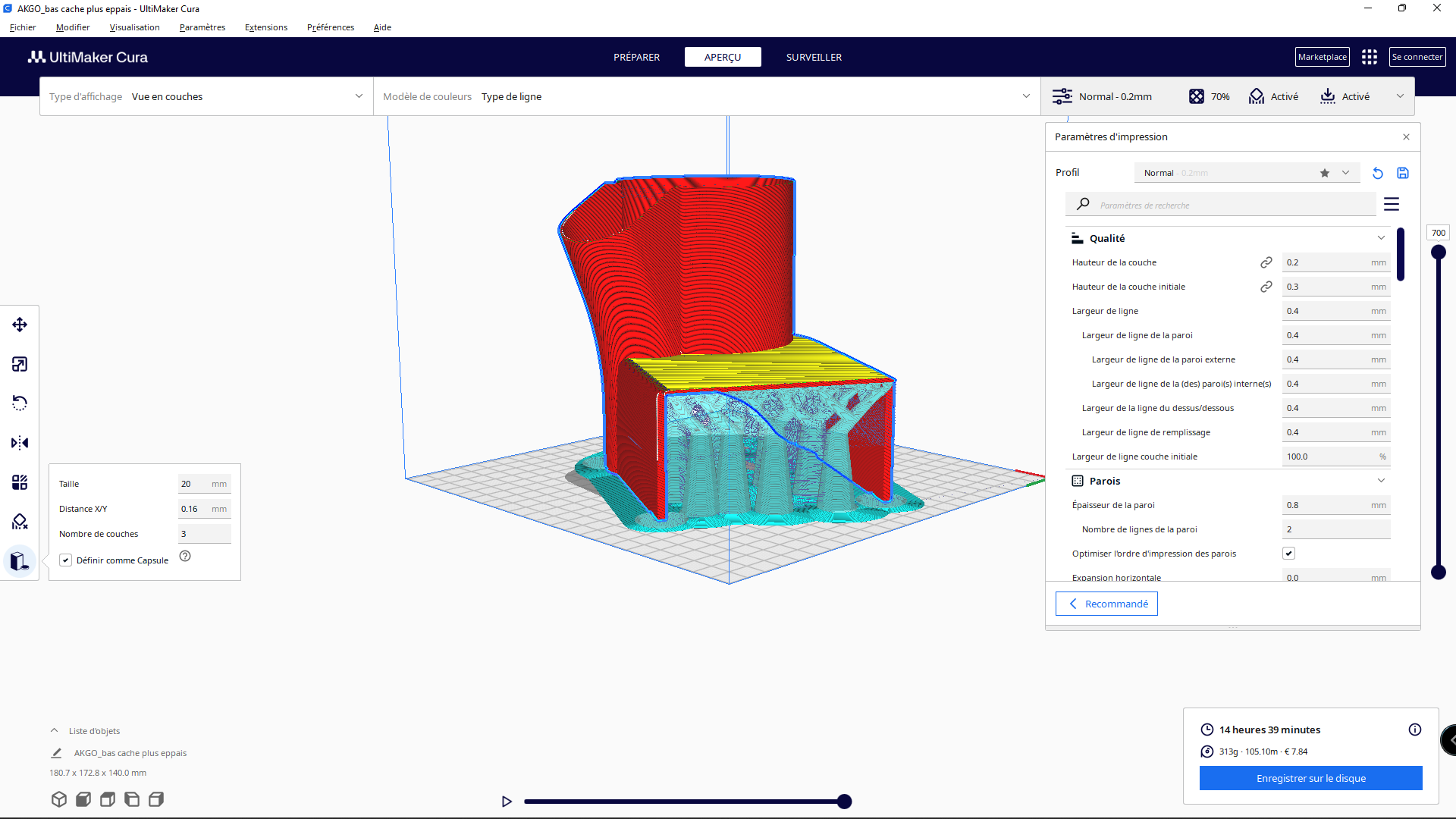Viewport: 1456px width, 819px height.
Task: Show print time details info icon
Action: [1415, 730]
